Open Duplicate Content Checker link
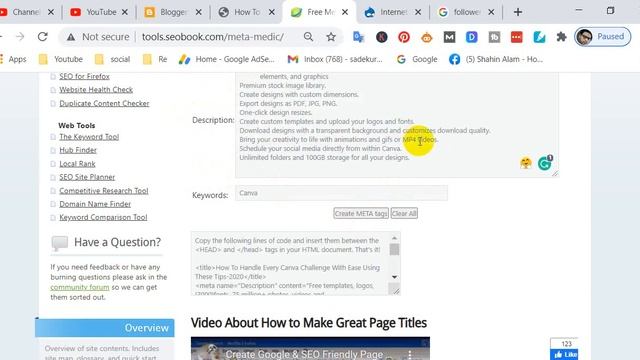Image resolution: width=640 pixels, height=360 pixels. click(x=104, y=103)
